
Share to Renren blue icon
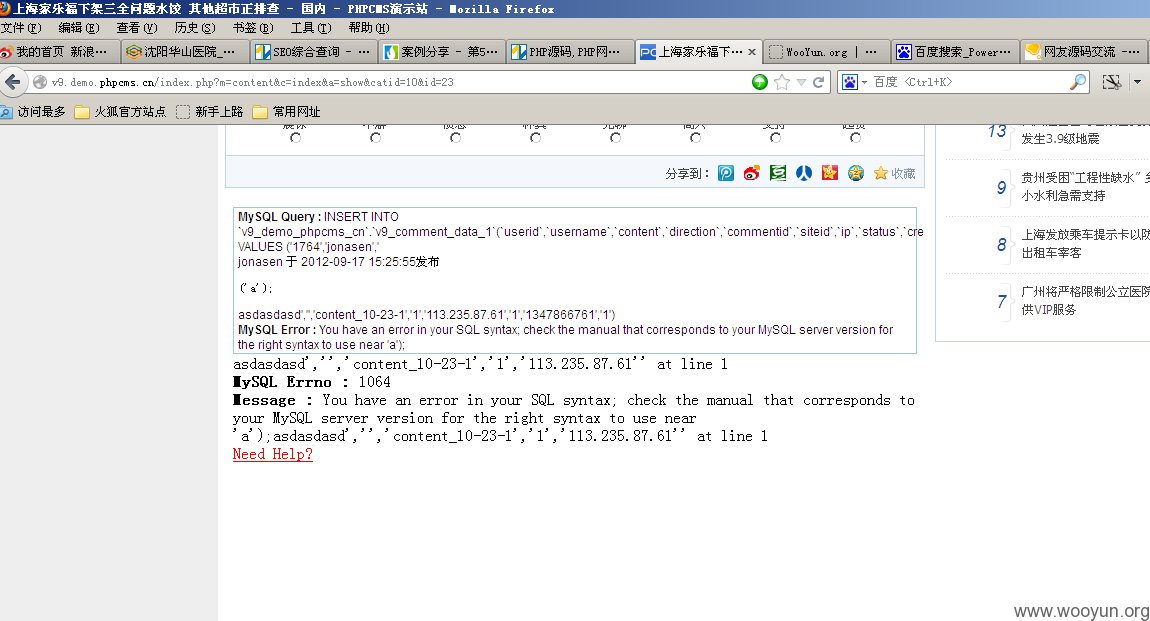804,173
